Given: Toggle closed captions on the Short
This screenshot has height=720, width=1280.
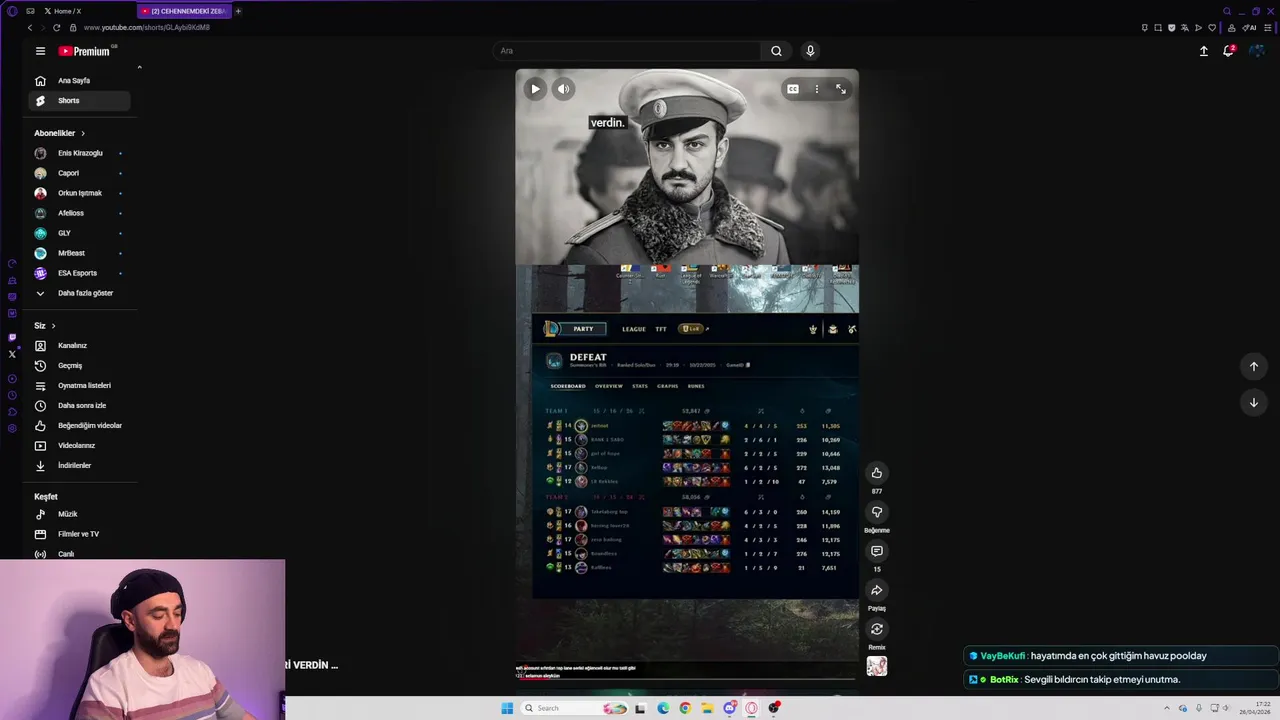Looking at the screenshot, I should click(793, 89).
